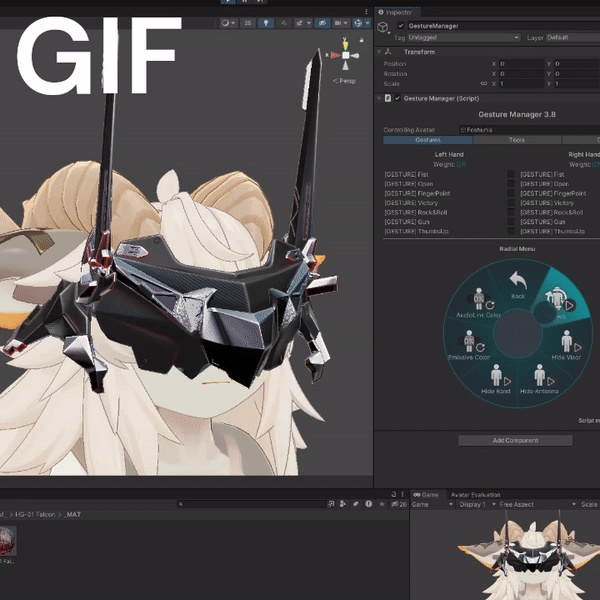Click Position X value field
Viewport: 600px width, 600px height.
[521, 64]
